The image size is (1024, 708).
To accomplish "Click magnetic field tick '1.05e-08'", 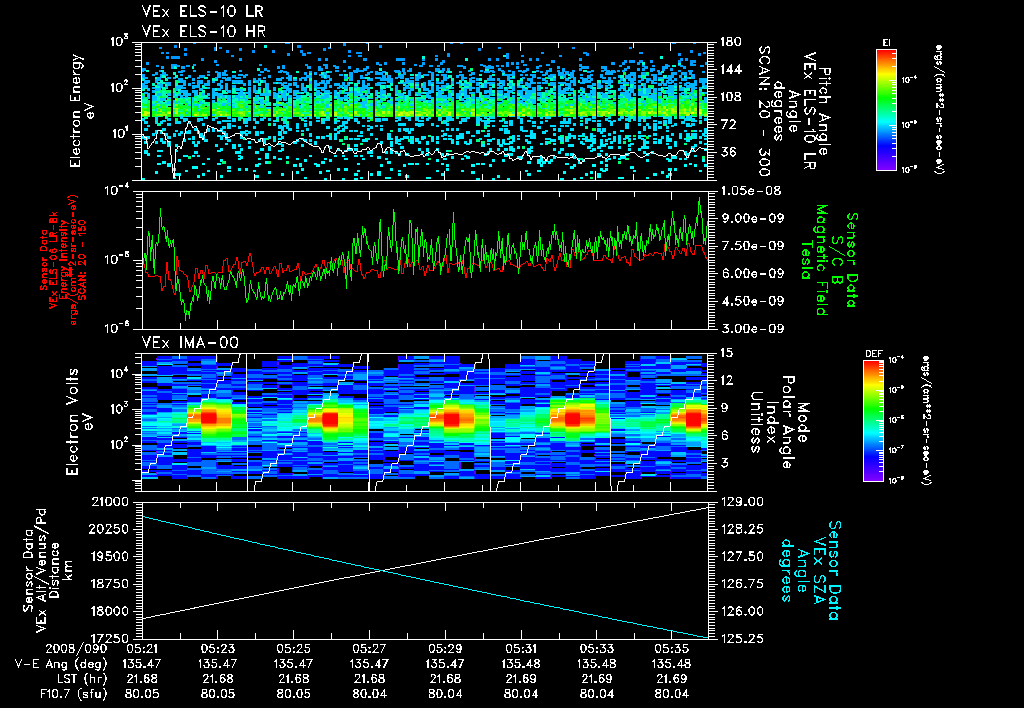I will click(751, 191).
